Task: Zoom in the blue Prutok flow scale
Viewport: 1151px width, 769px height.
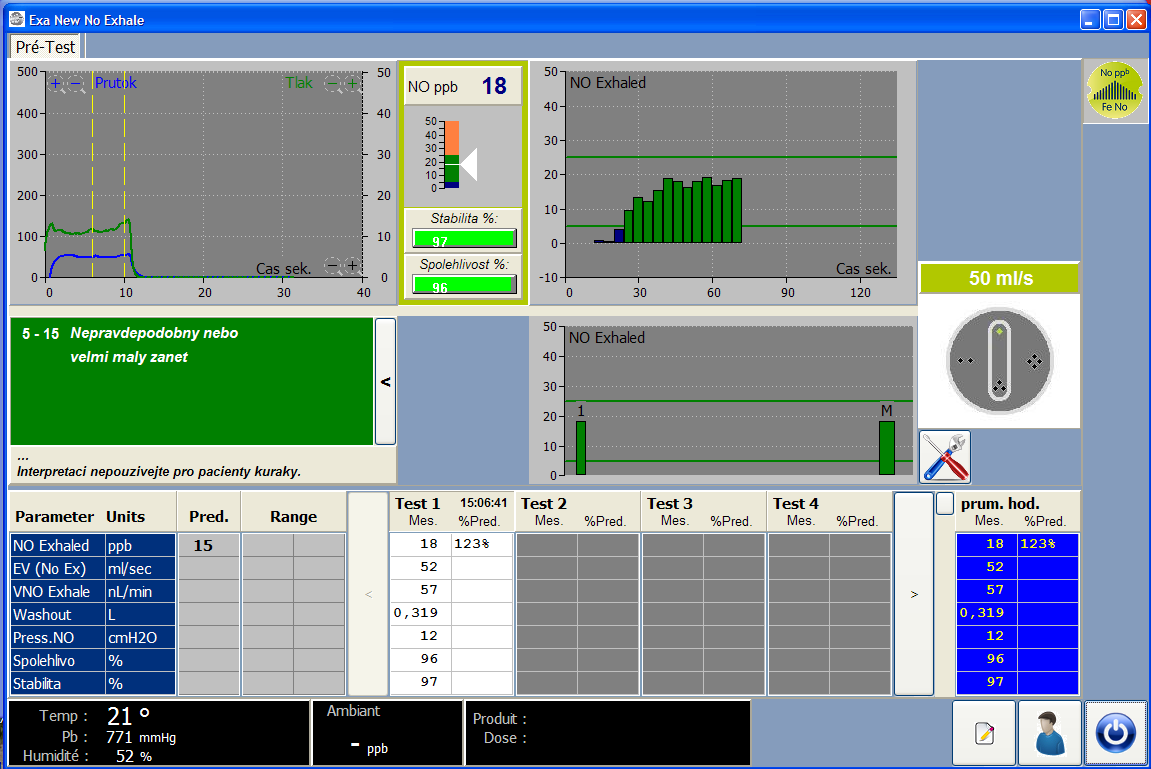Action: tap(55, 83)
